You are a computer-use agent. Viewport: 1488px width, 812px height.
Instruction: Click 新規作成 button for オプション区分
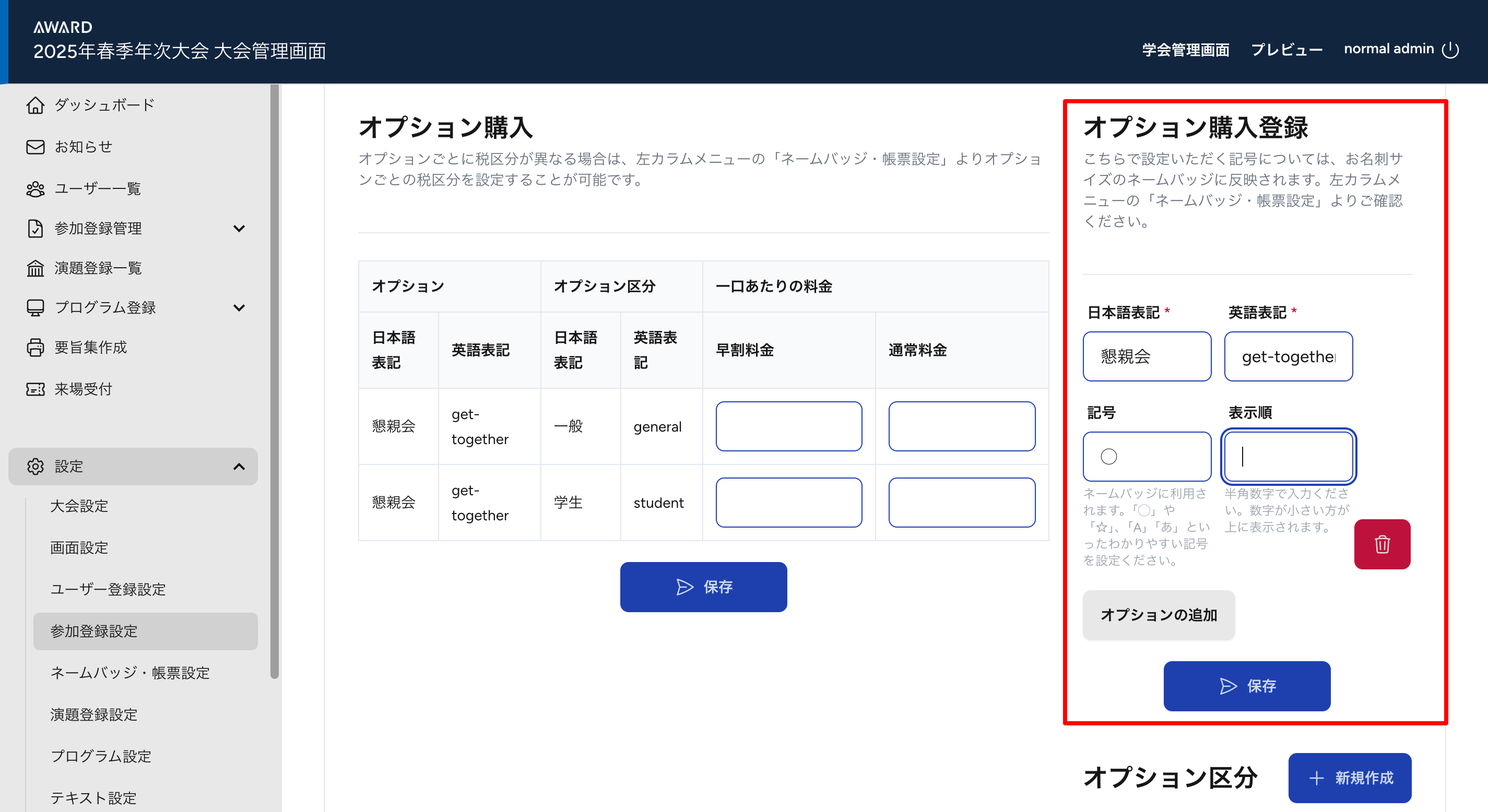click(x=1349, y=778)
